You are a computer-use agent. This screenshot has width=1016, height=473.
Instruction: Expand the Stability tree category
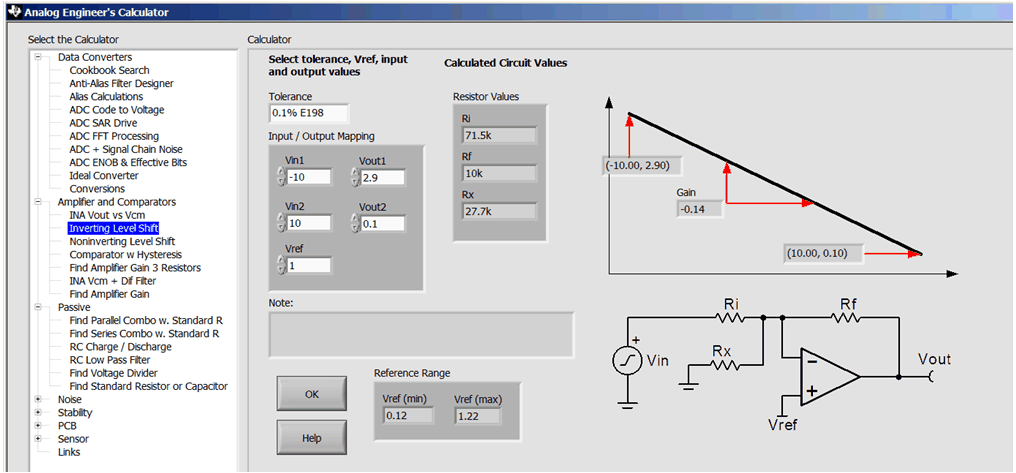coord(39,412)
